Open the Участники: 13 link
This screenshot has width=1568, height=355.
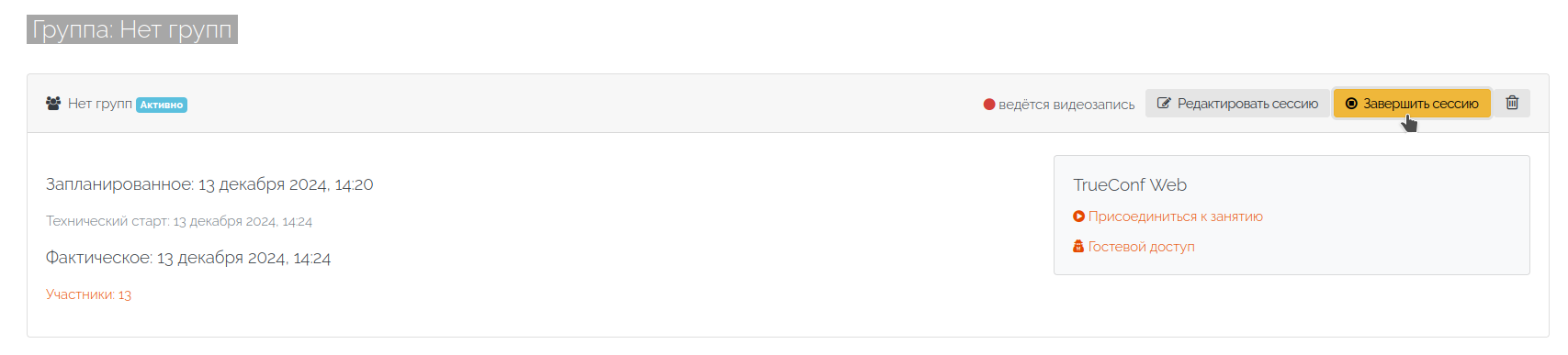[x=89, y=294]
